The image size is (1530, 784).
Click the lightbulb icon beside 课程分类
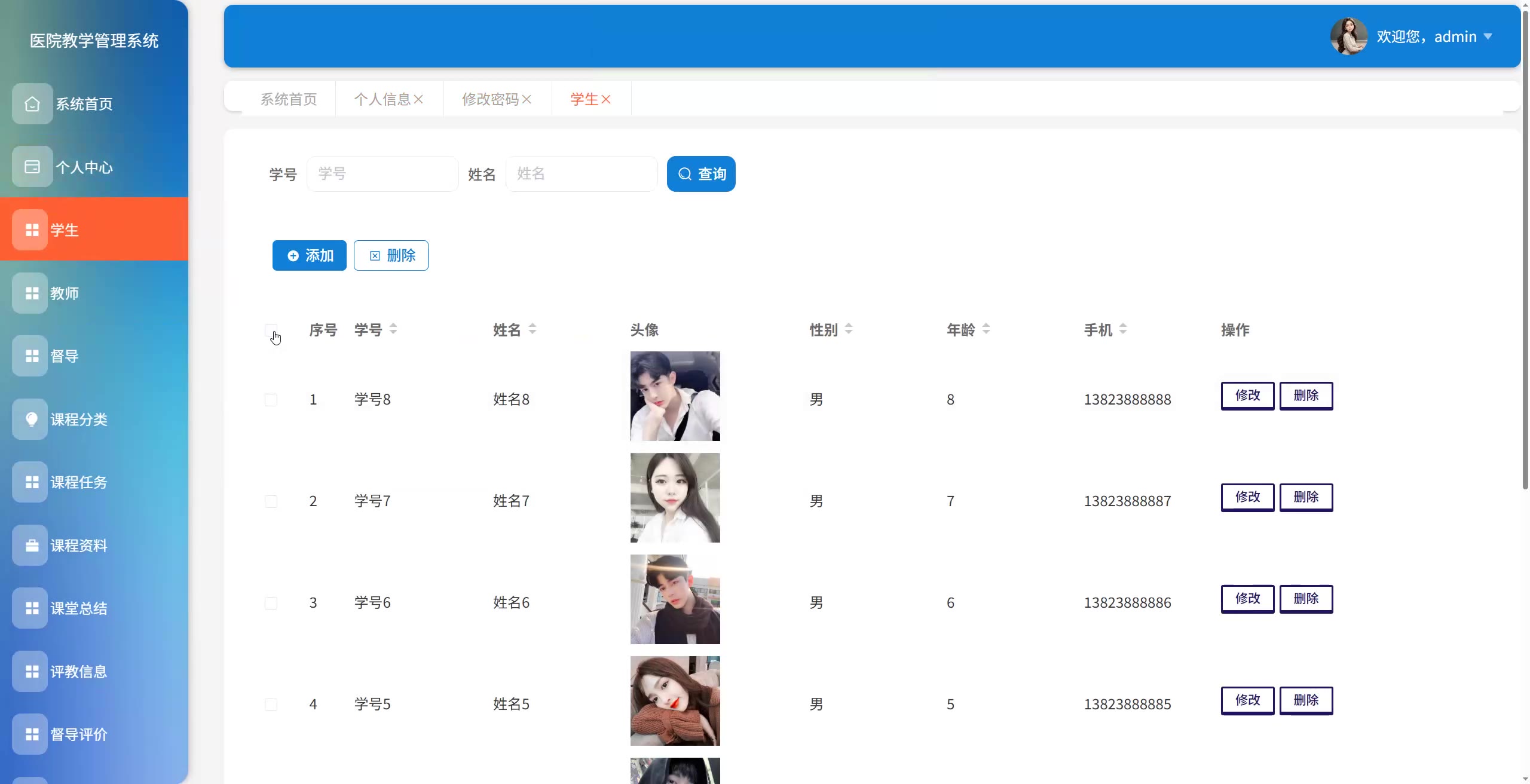pos(32,419)
